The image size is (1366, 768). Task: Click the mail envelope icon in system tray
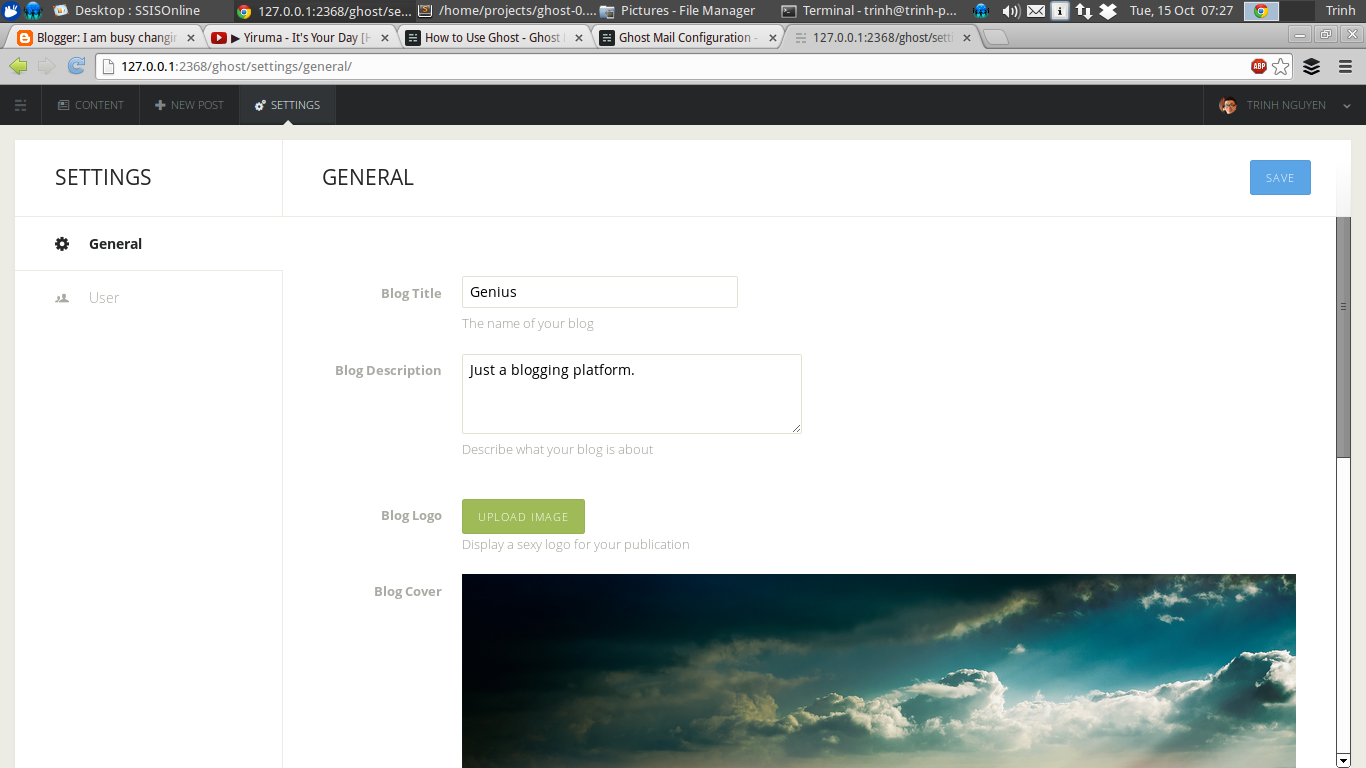point(1035,11)
